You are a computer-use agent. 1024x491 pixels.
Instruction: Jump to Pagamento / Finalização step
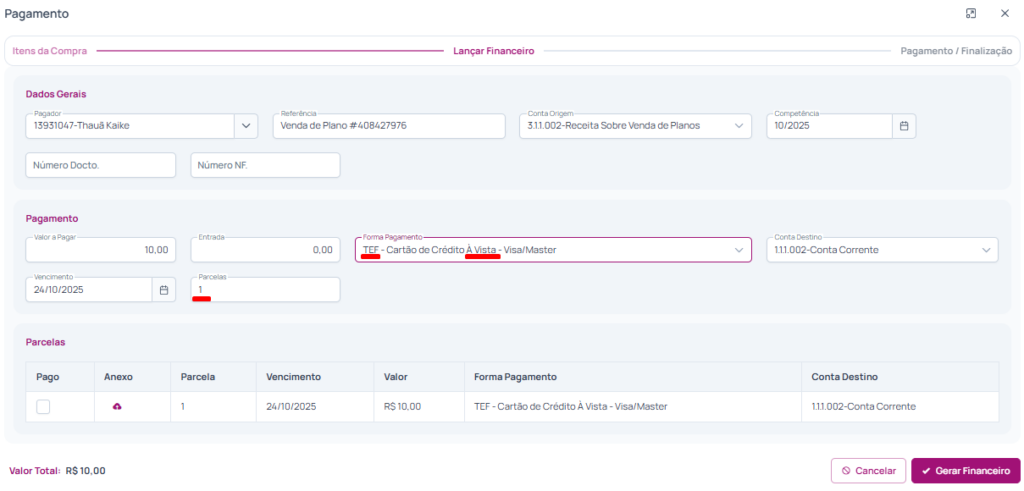[x=955, y=50]
